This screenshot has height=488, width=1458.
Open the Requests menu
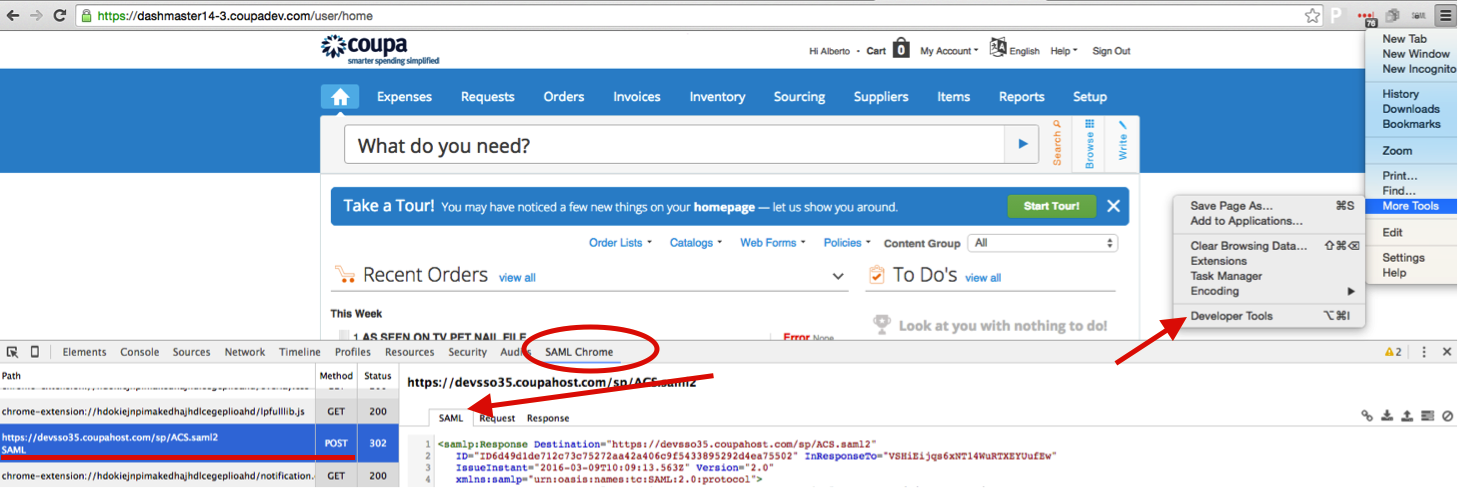point(487,97)
